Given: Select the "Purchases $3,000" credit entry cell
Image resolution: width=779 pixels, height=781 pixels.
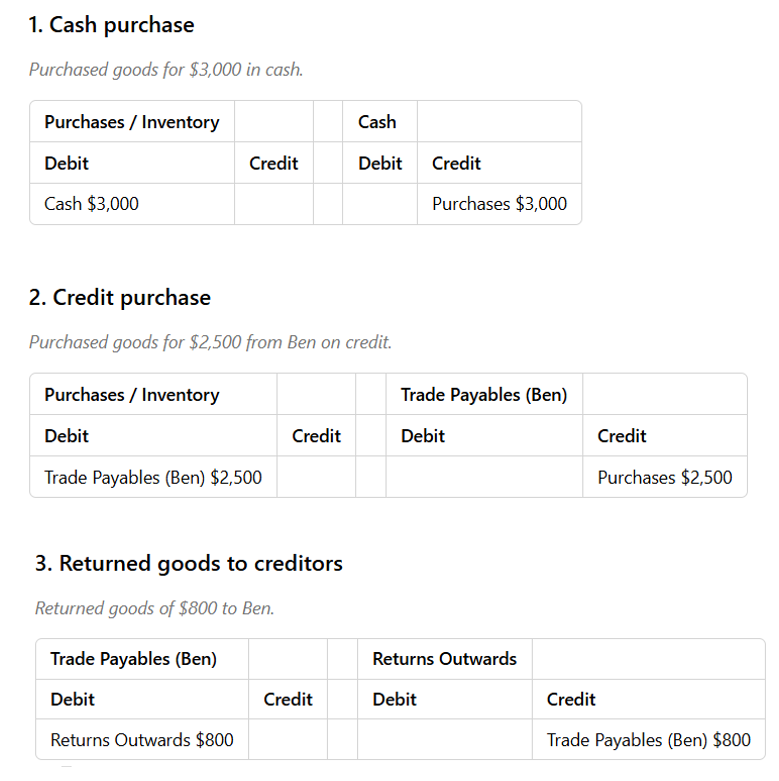Looking at the screenshot, I should click(x=499, y=204).
